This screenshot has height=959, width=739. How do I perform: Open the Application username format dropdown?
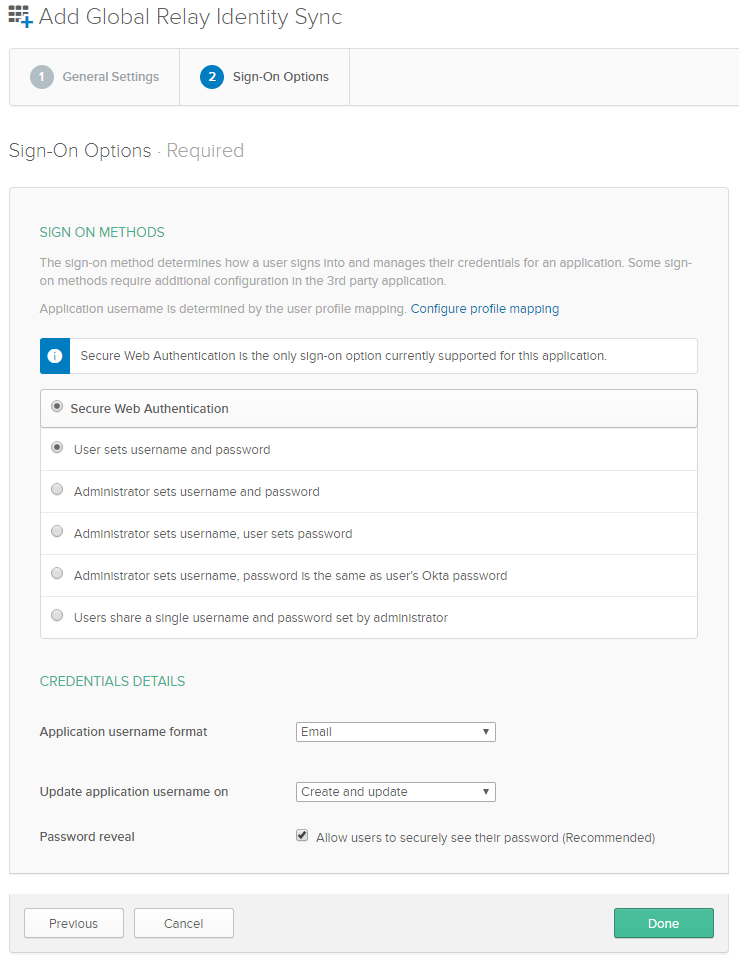click(395, 731)
